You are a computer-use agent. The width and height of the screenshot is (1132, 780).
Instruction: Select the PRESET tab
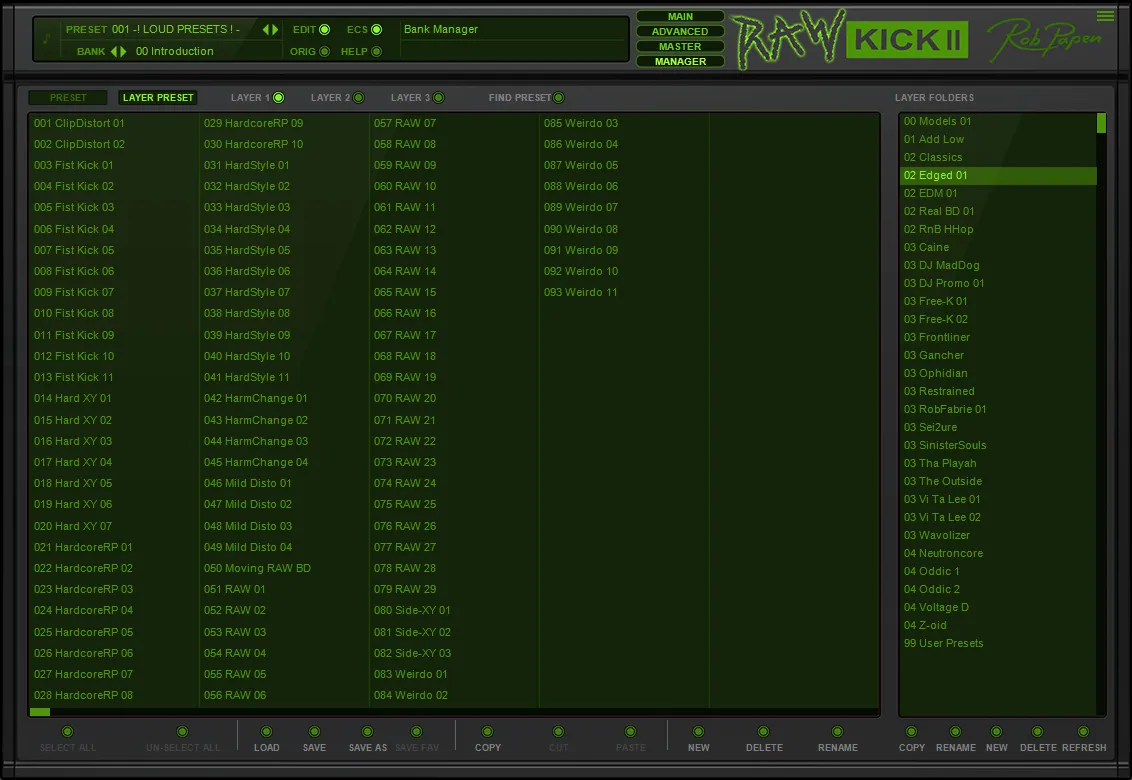[x=68, y=98]
